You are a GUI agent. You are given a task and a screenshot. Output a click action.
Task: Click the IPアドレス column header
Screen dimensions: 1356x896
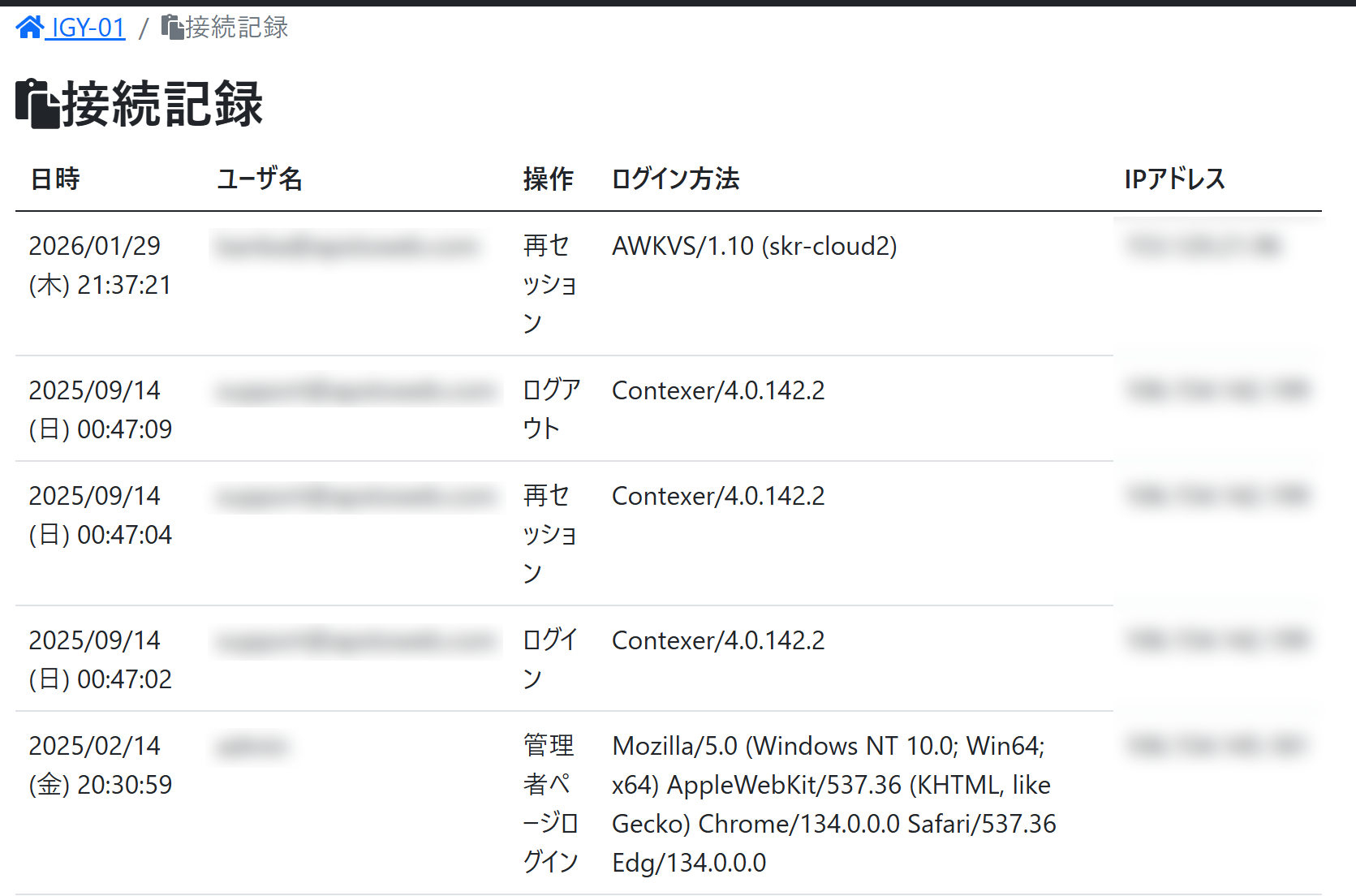point(1174,179)
